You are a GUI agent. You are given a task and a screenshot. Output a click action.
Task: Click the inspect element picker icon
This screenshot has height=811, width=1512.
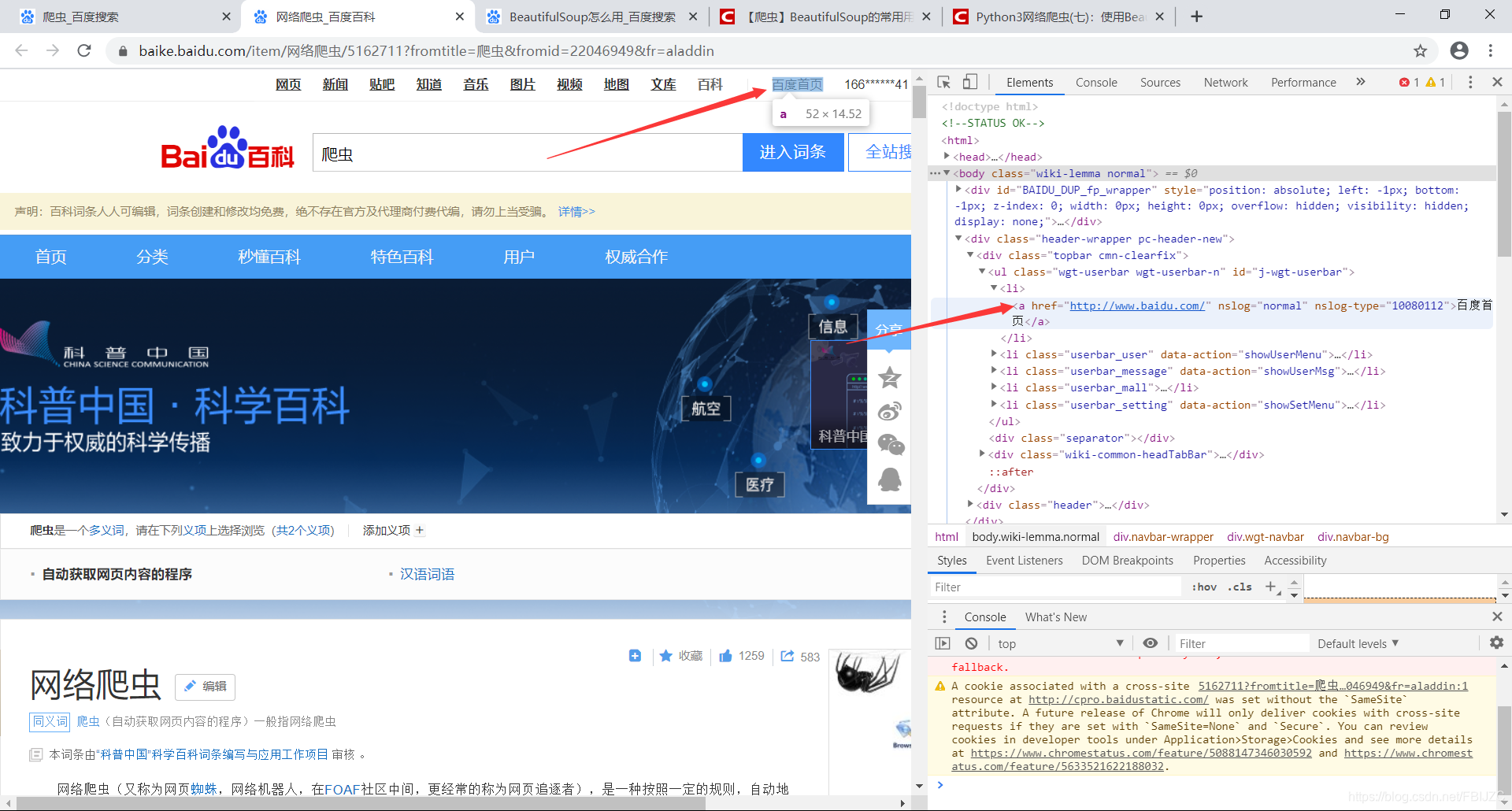(x=944, y=82)
